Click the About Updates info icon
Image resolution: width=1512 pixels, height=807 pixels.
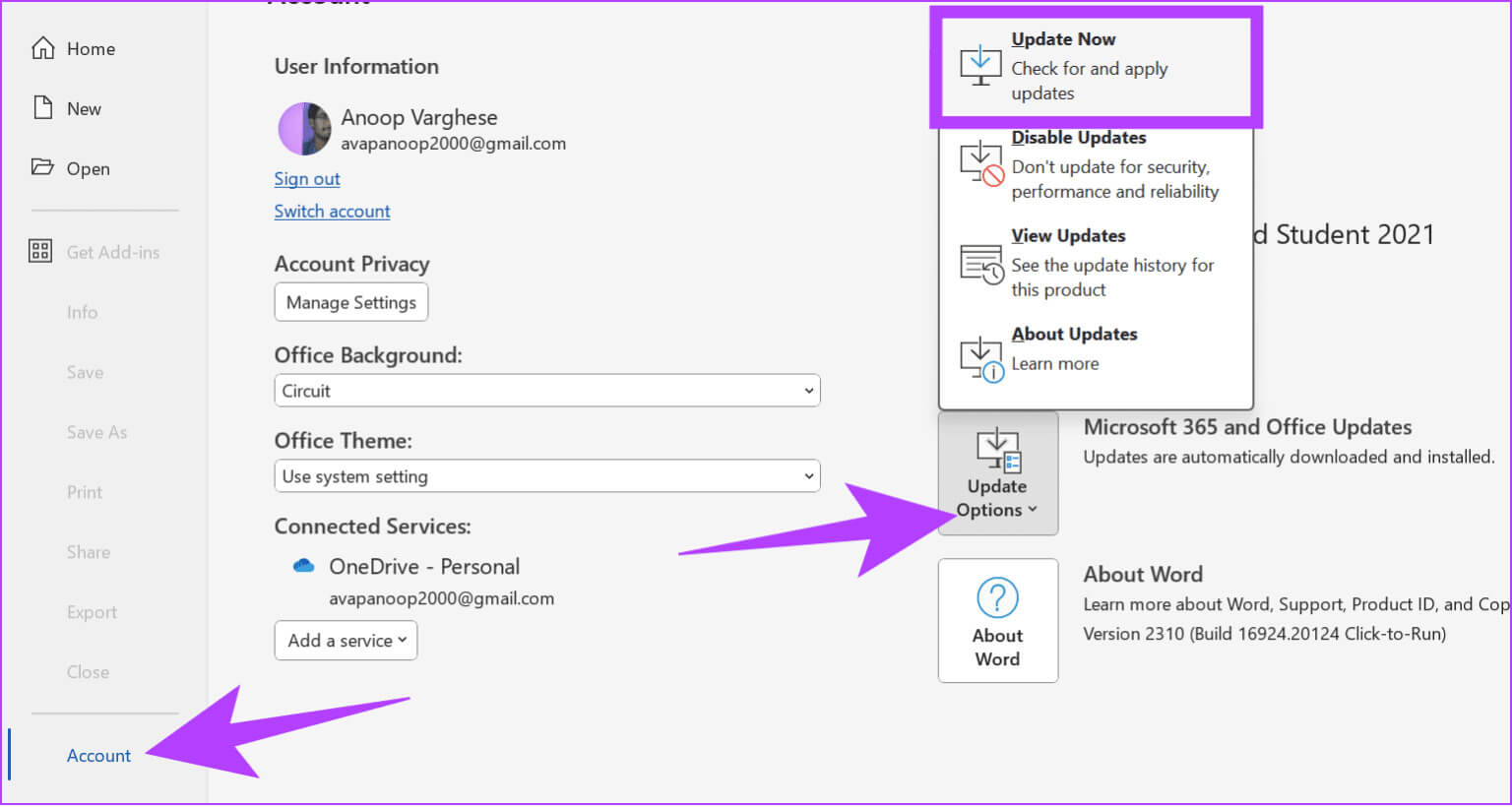coord(981,358)
